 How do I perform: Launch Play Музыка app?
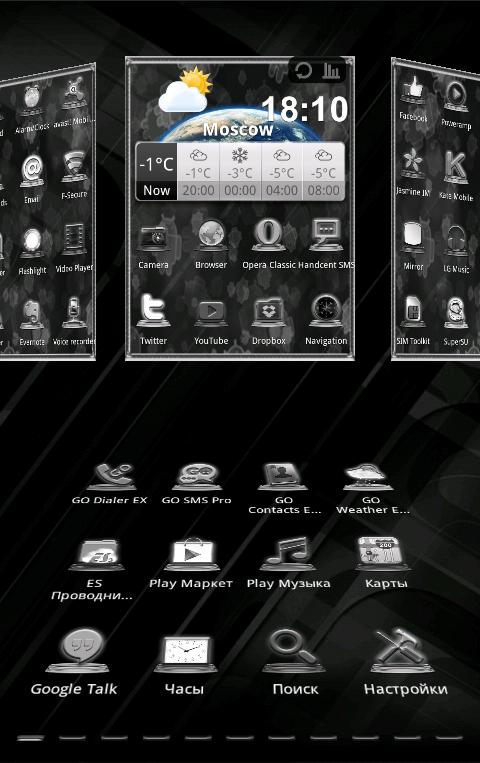tap(288, 554)
